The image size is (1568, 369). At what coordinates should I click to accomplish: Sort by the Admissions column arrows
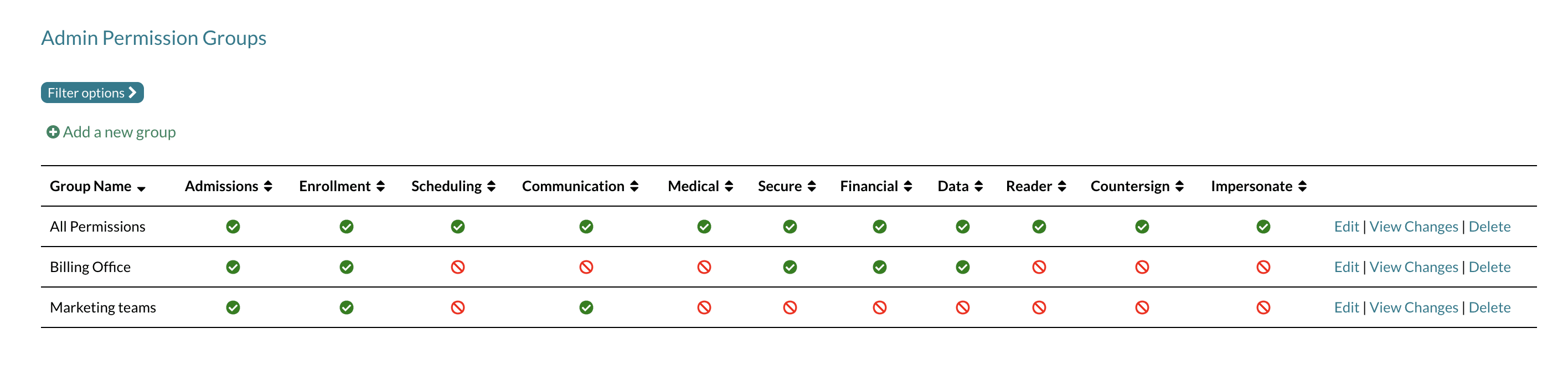tap(268, 186)
